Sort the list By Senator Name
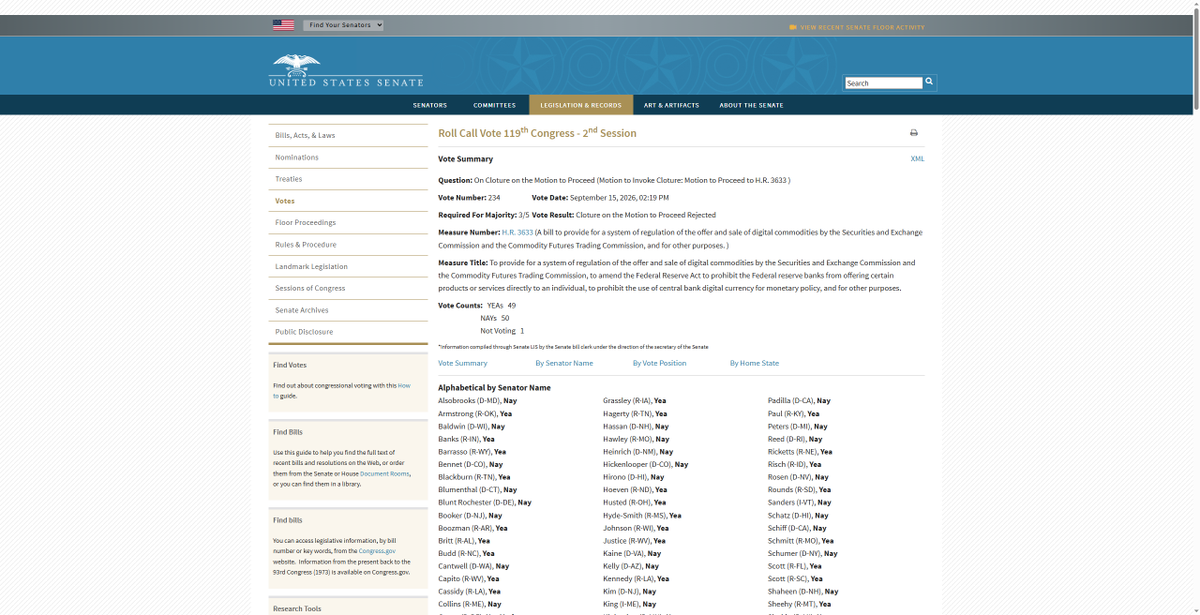 [x=564, y=363]
